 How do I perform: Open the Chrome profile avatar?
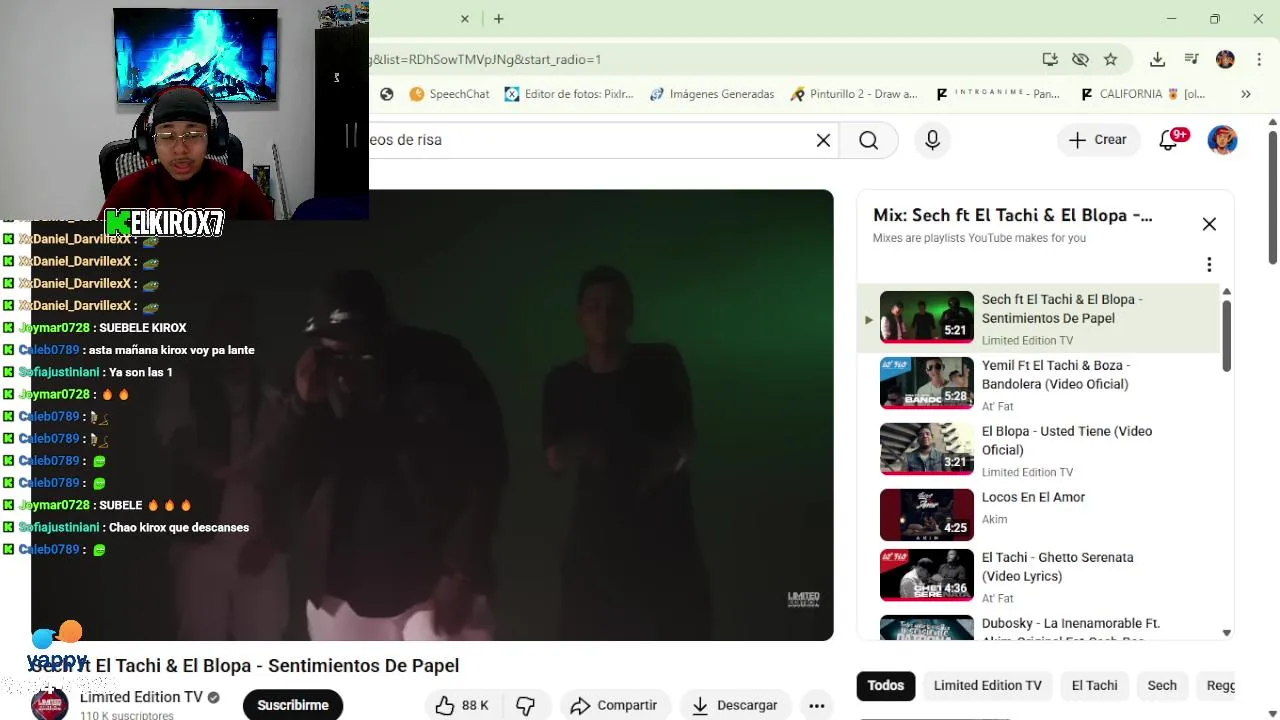click(1225, 59)
